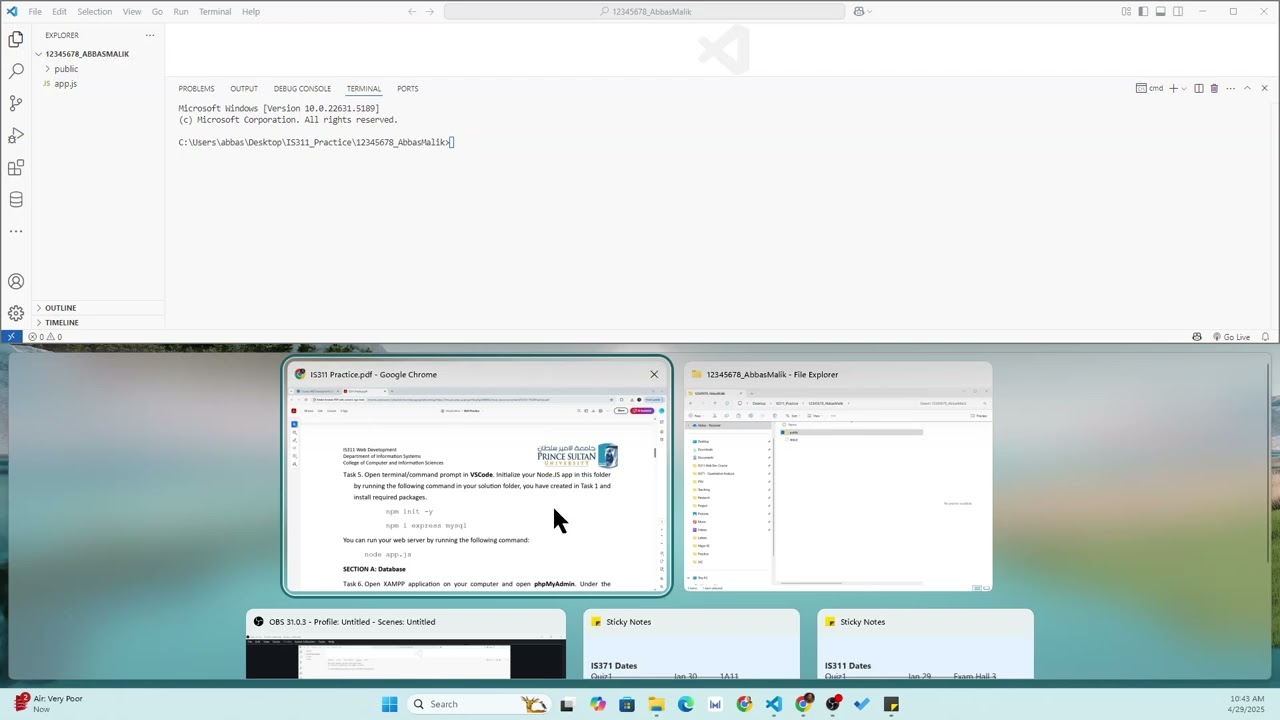Open Microsoft Edge from the taskbar

tap(685, 704)
